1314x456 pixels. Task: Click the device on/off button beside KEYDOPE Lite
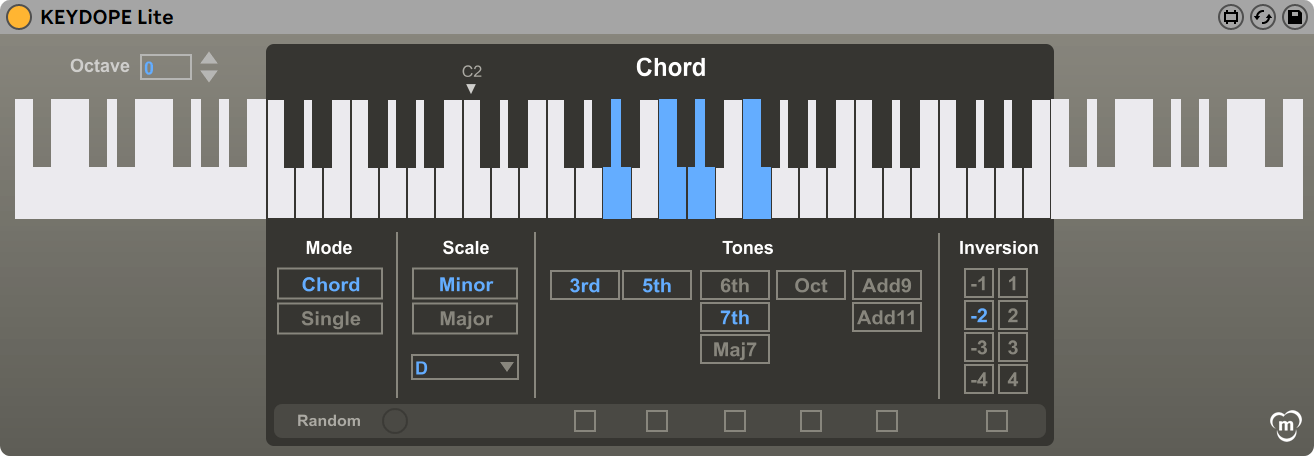point(19,17)
